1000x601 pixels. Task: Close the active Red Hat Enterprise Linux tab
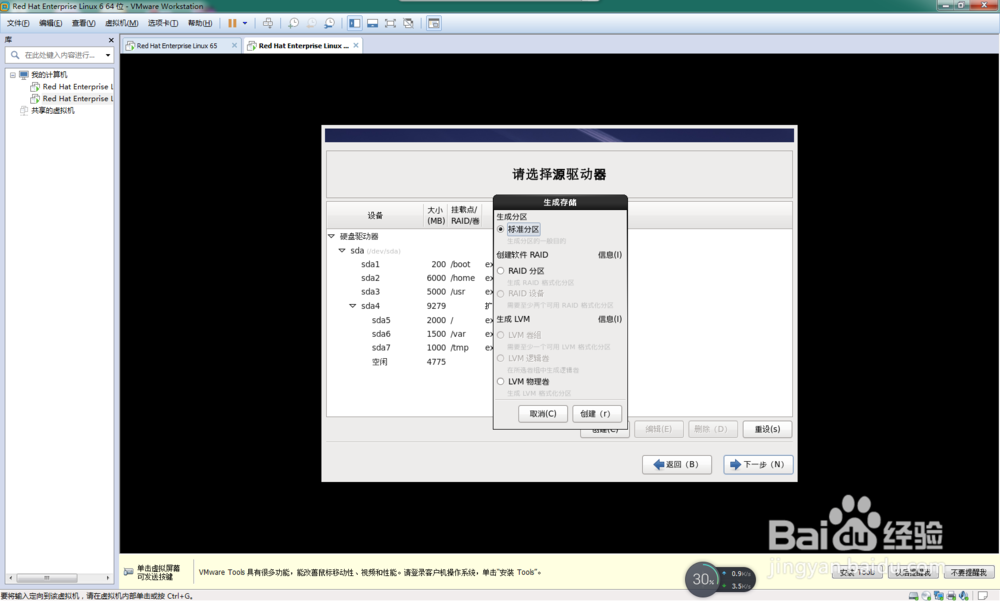[356, 45]
